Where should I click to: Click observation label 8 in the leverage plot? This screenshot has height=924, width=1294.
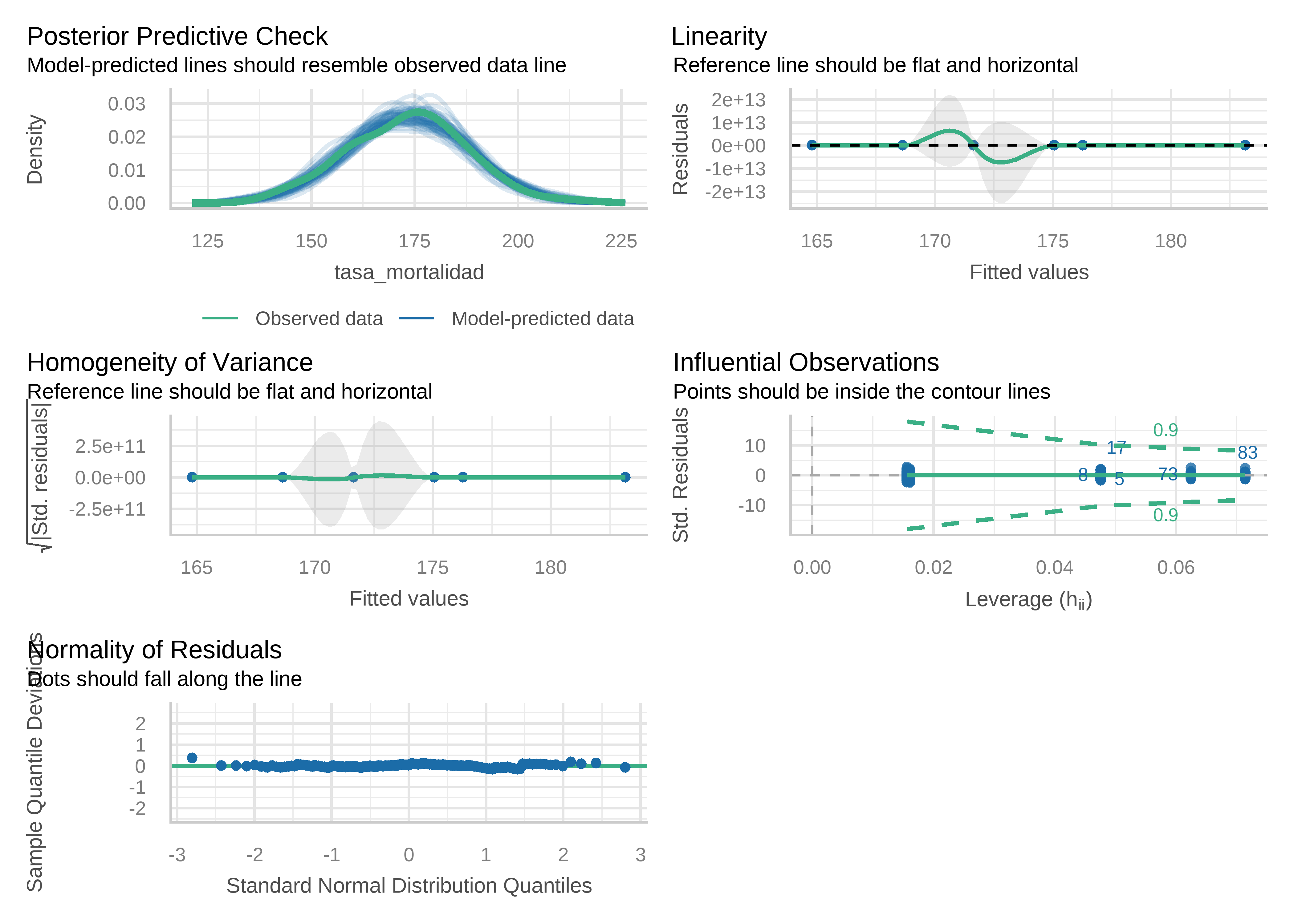tap(1082, 475)
